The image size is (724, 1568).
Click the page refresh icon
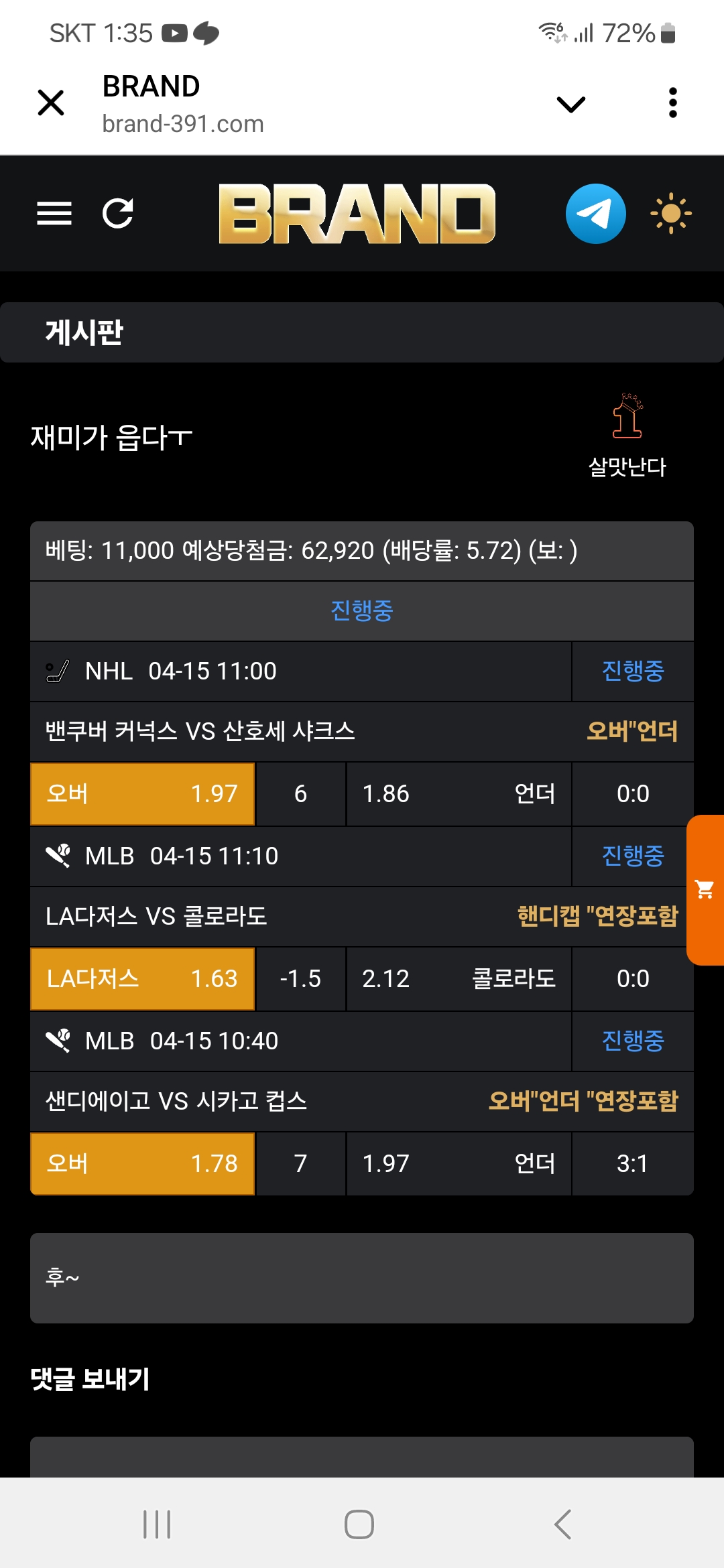click(118, 214)
